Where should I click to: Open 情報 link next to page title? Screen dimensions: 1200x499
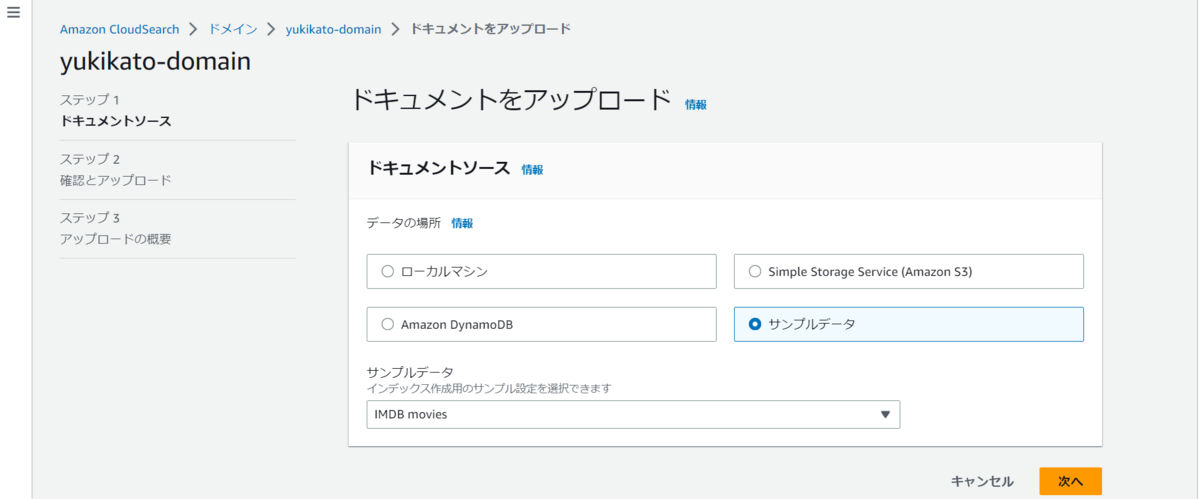pyautogui.click(x=696, y=104)
